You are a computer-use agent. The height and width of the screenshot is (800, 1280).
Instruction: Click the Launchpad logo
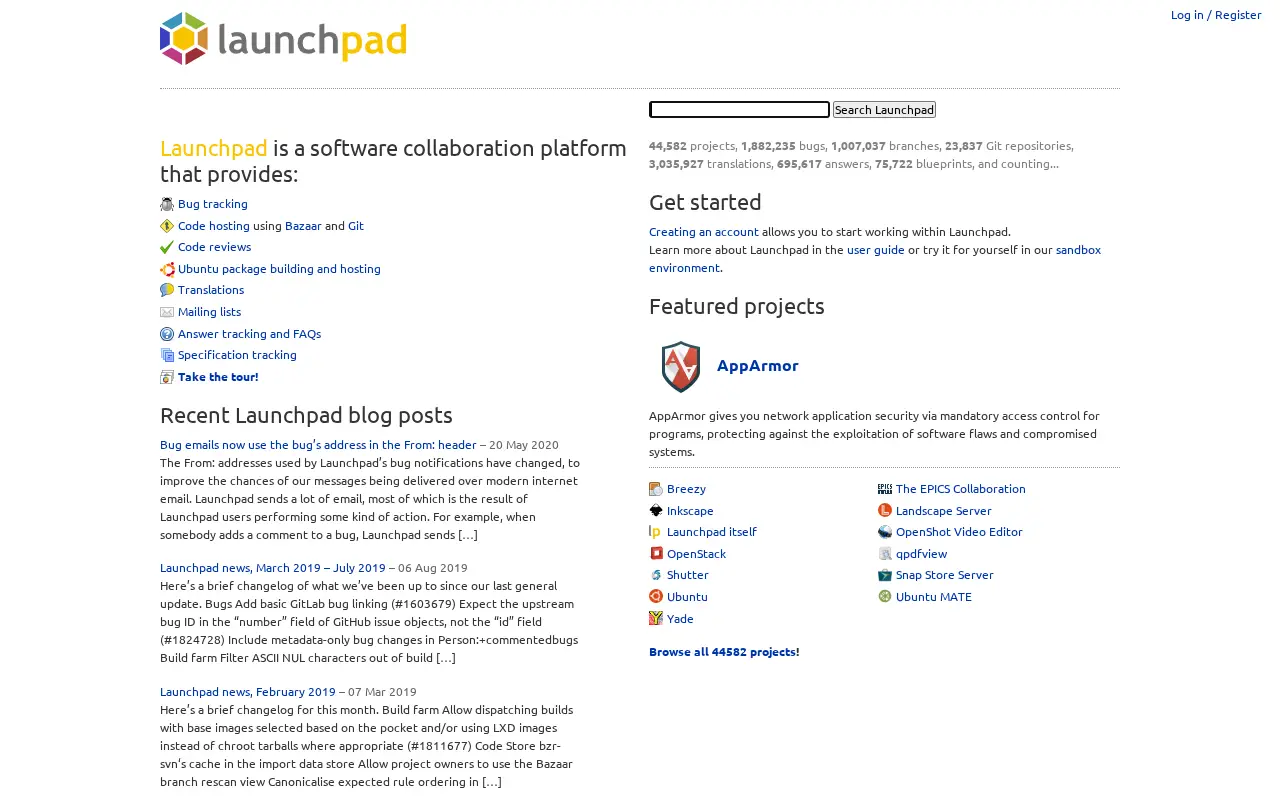[283, 38]
